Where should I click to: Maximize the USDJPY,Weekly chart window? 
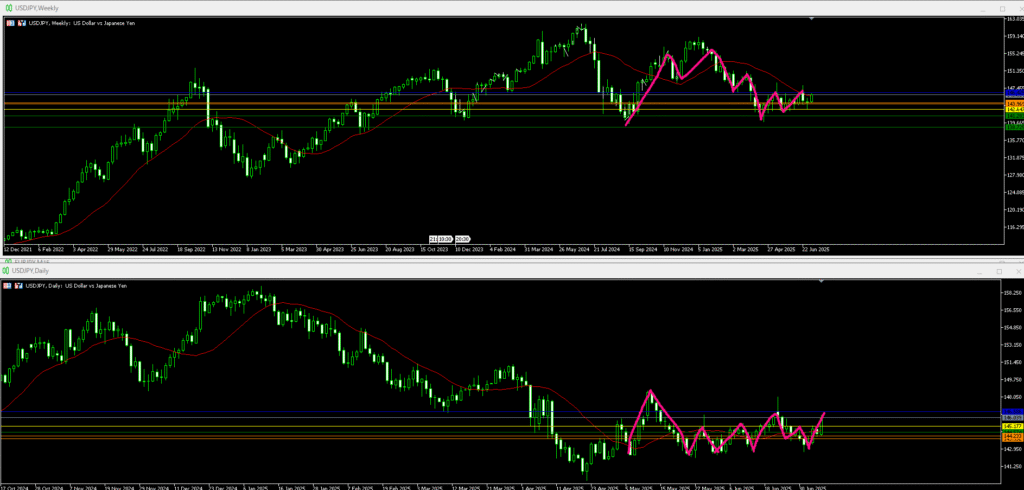1002,8
